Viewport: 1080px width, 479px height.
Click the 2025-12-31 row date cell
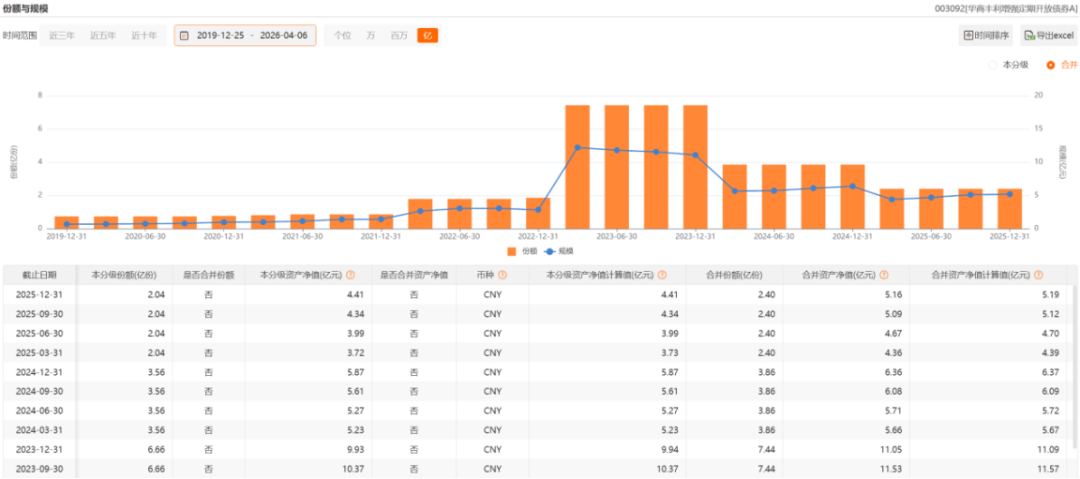[37, 294]
